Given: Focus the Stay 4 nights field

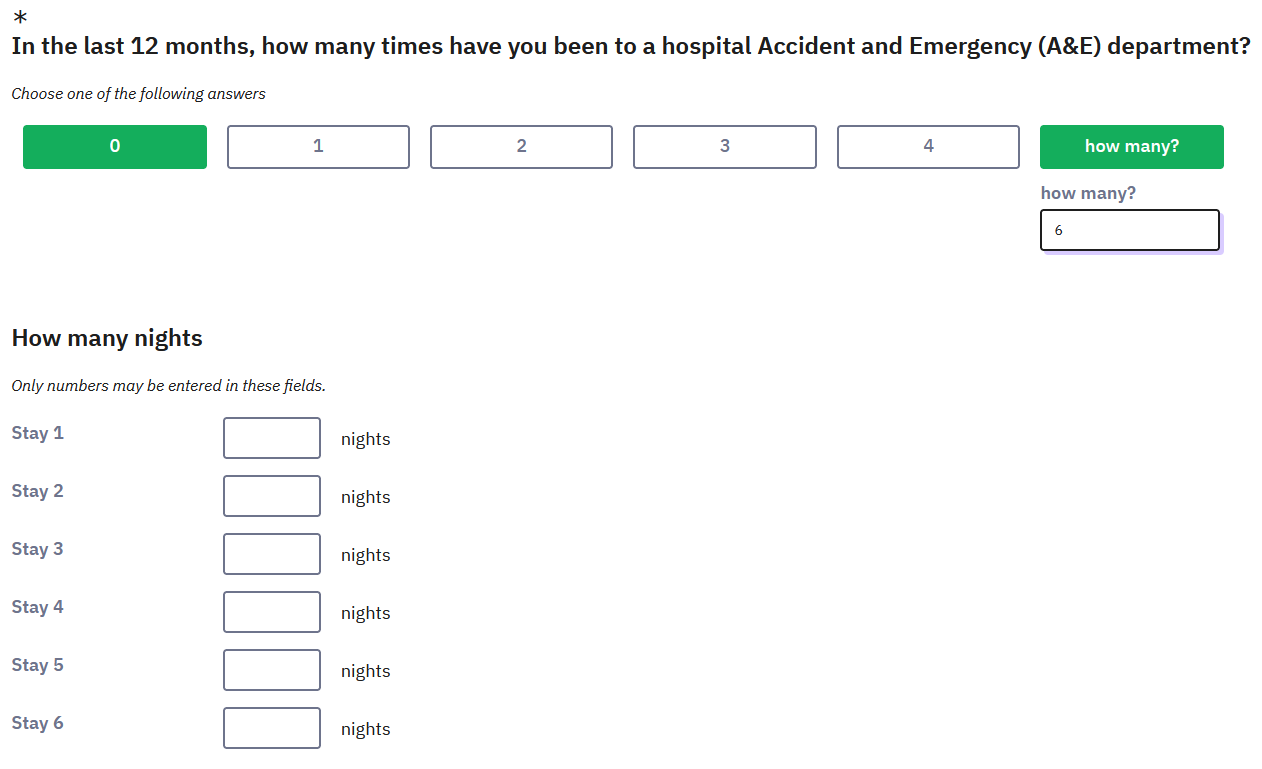Looking at the screenshot, I should (x=272, y=612).
